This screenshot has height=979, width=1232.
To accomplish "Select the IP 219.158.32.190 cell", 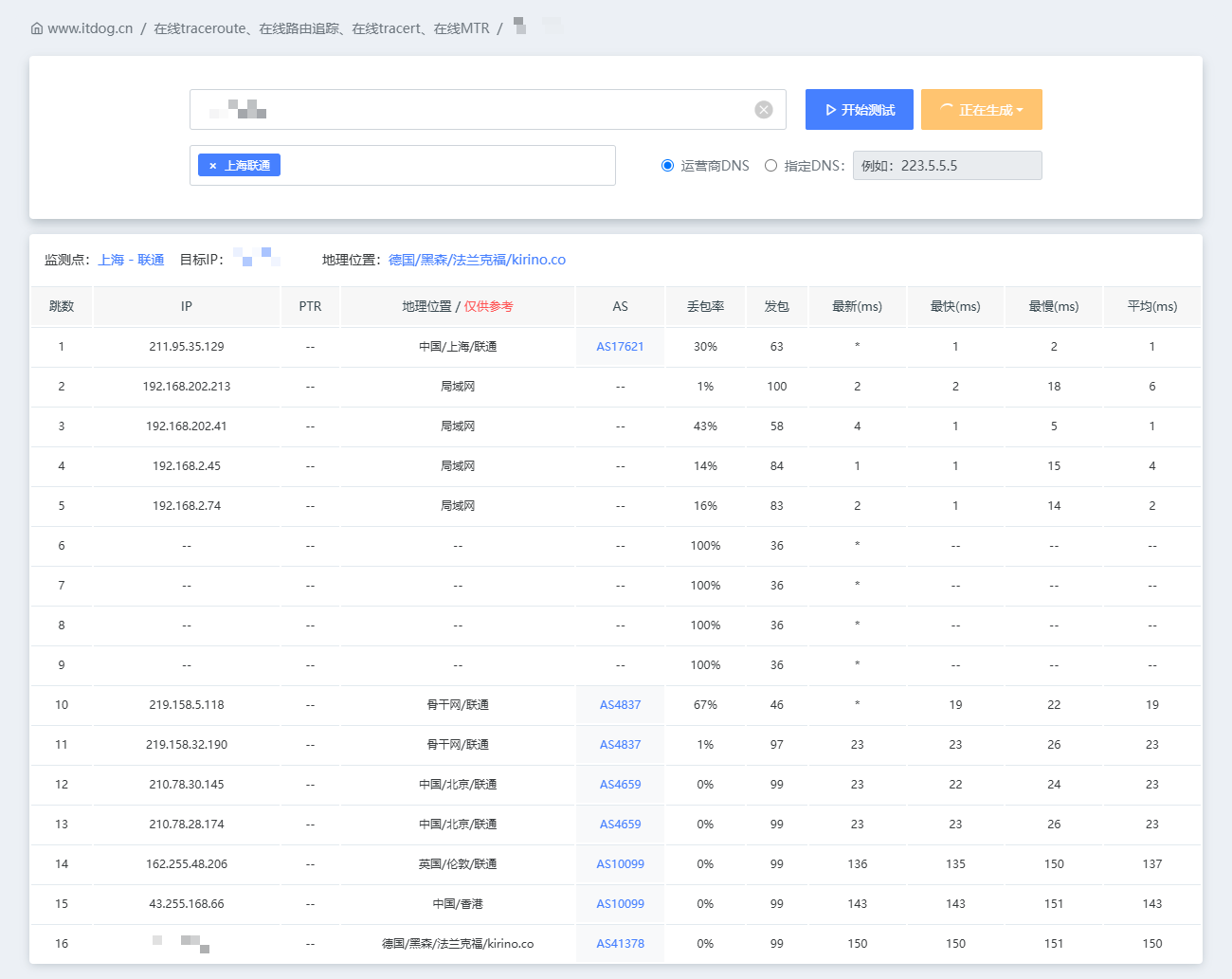I will pos(187,745).
